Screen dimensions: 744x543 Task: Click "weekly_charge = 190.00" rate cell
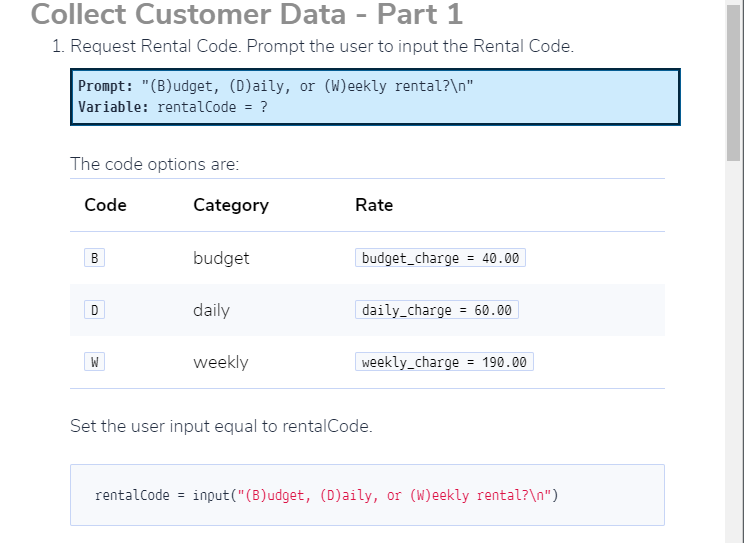pyautogui.click(x=444, y=362)
